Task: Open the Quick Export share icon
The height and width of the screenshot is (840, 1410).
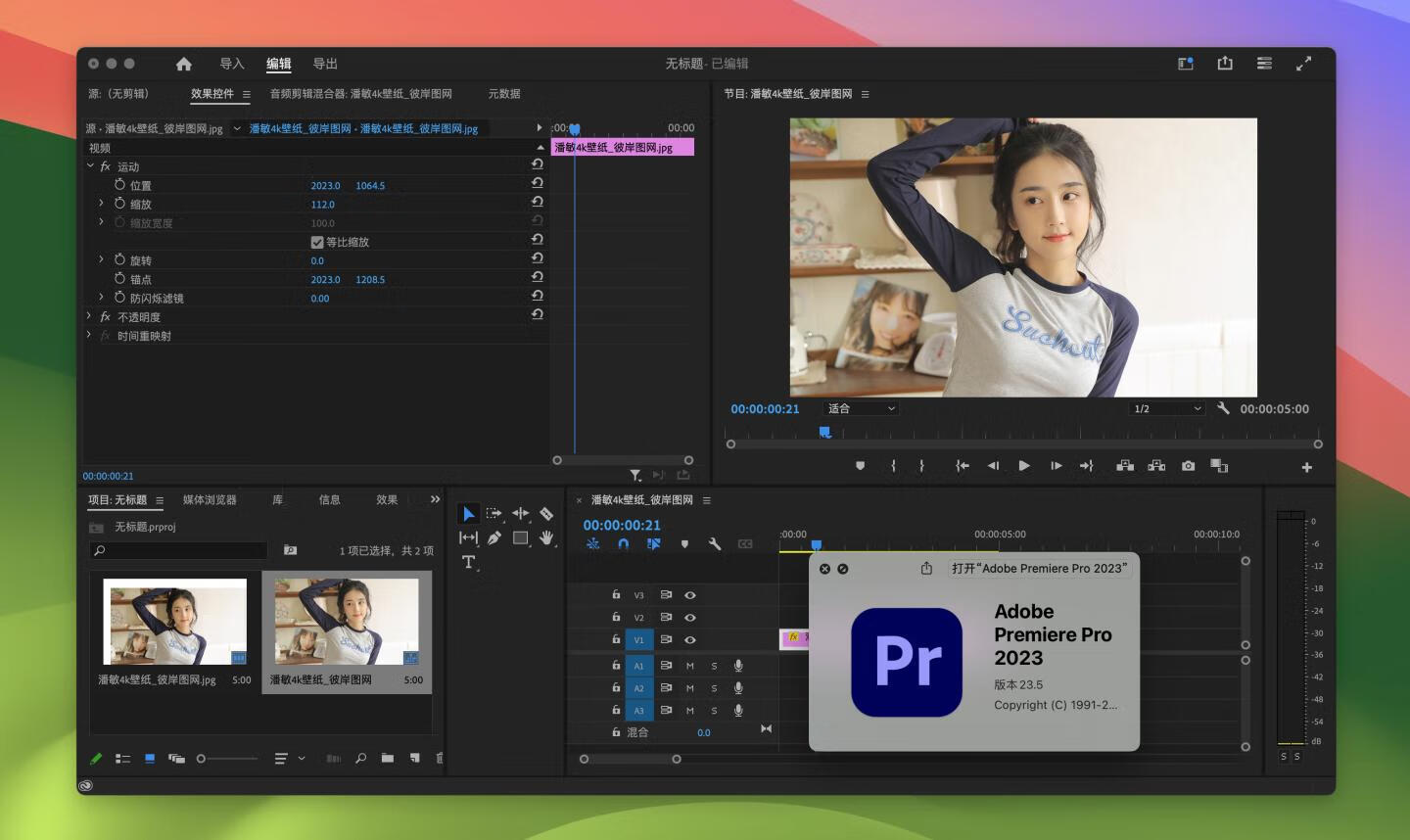Action: pyautogui.click(x=1225, y=63)
